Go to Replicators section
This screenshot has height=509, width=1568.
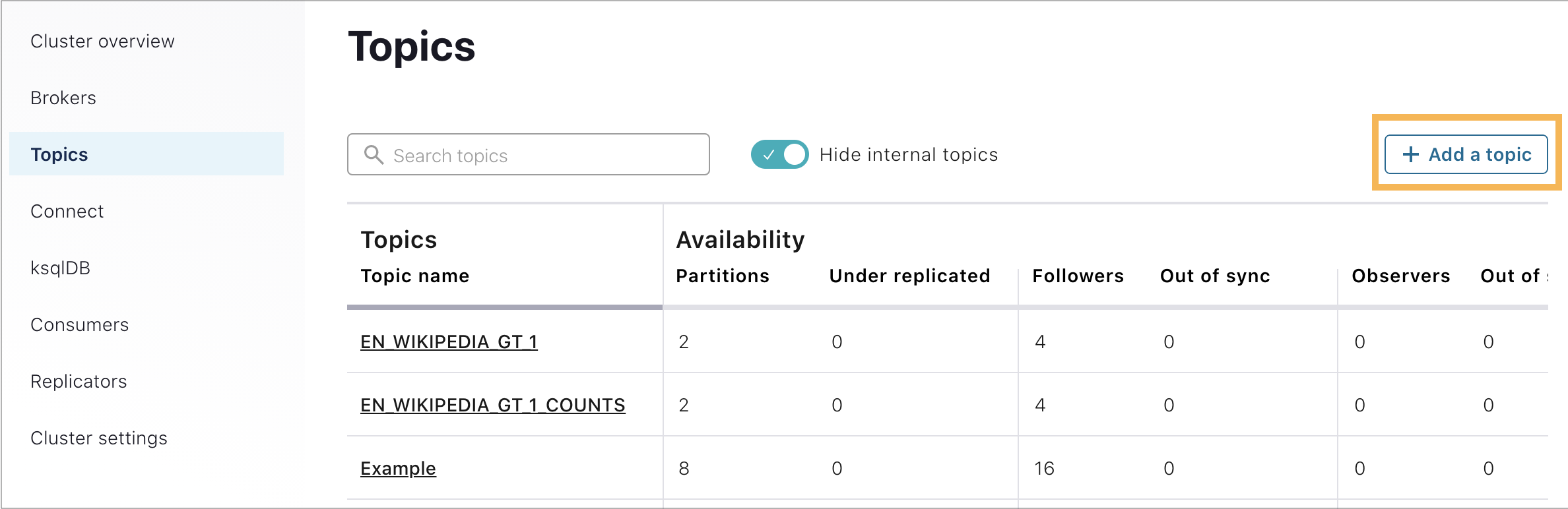point(79,382)
